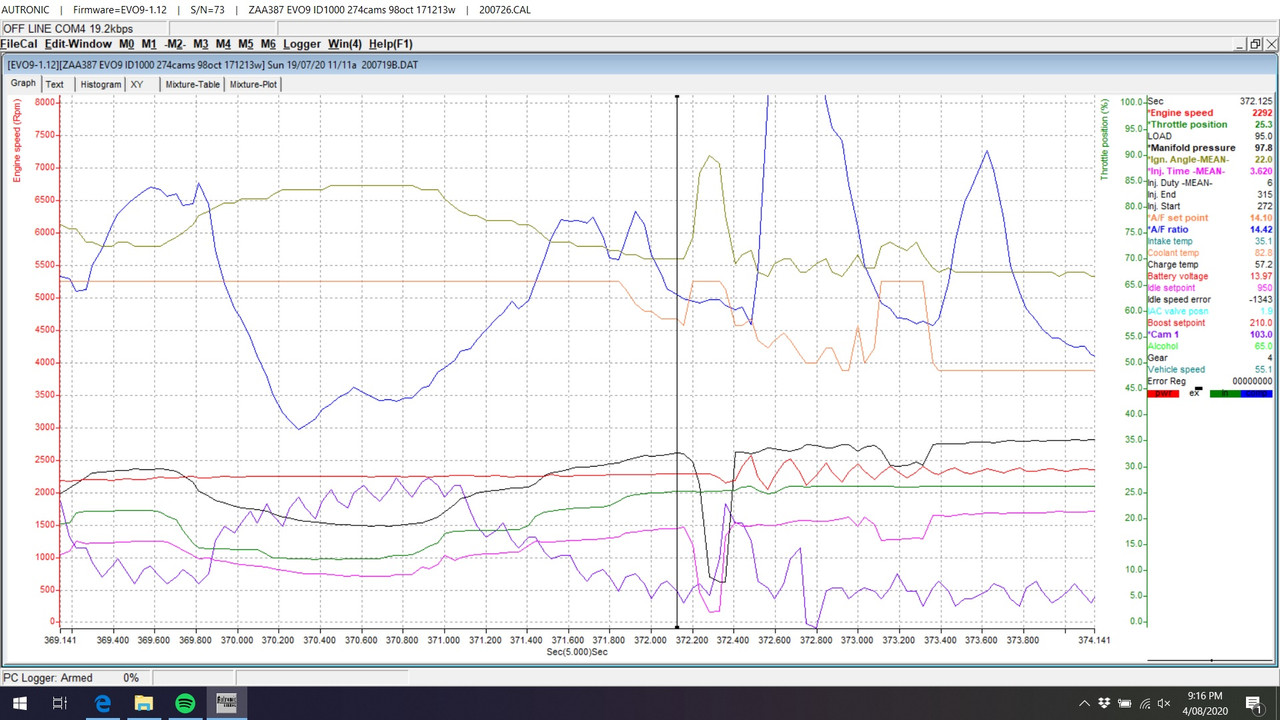
Task: Open the -M2- menu
Action: pos(174,44)
